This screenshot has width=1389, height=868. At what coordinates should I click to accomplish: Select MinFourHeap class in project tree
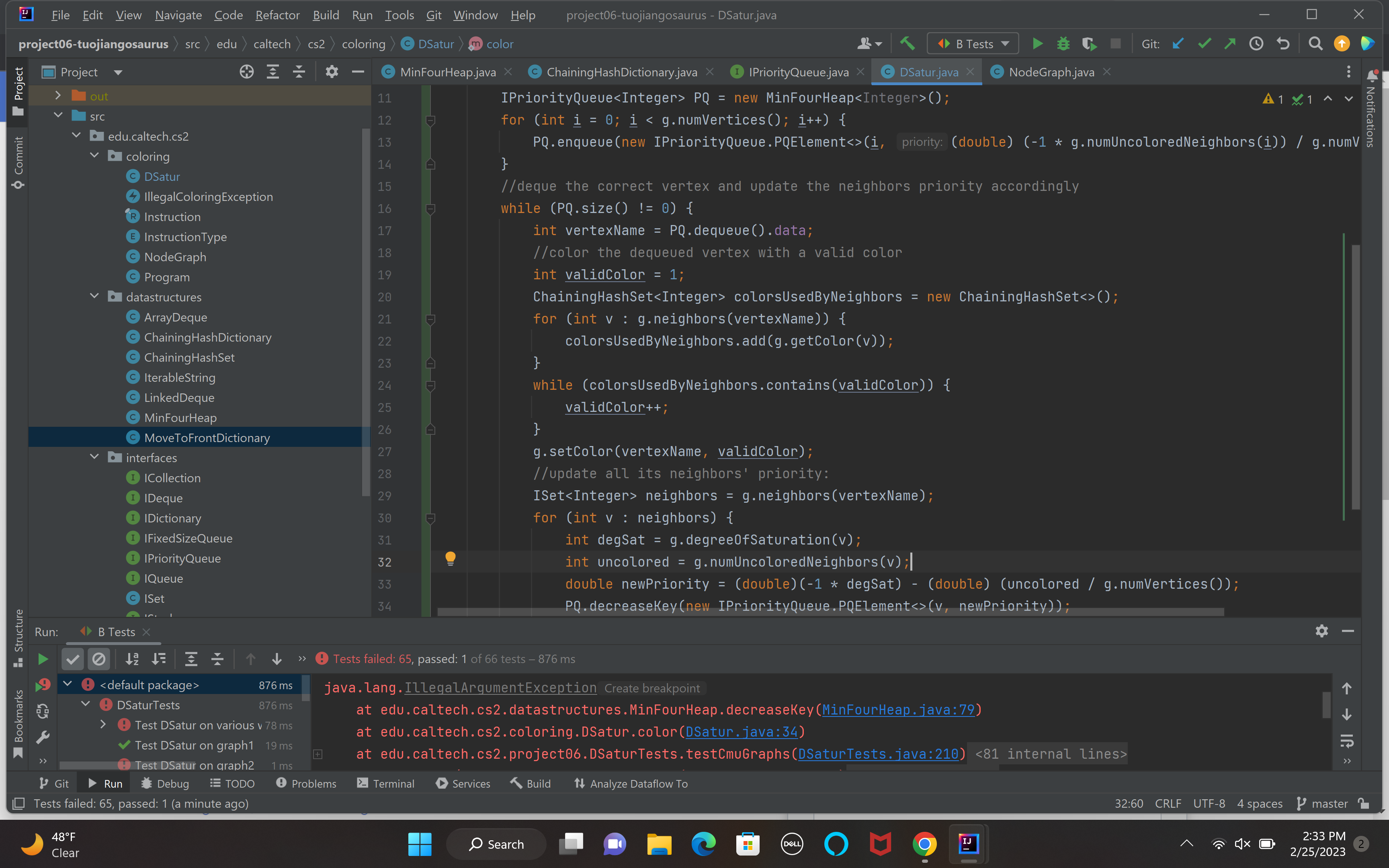(180, 418)
